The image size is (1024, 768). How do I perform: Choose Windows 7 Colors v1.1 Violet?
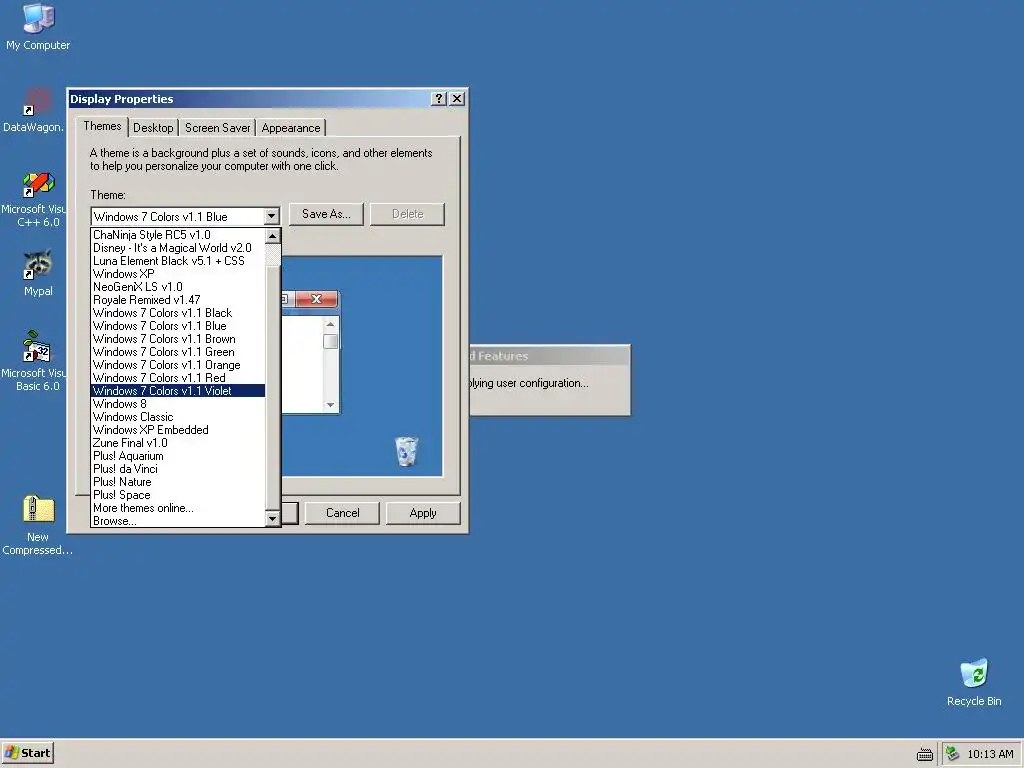point(178,391)
